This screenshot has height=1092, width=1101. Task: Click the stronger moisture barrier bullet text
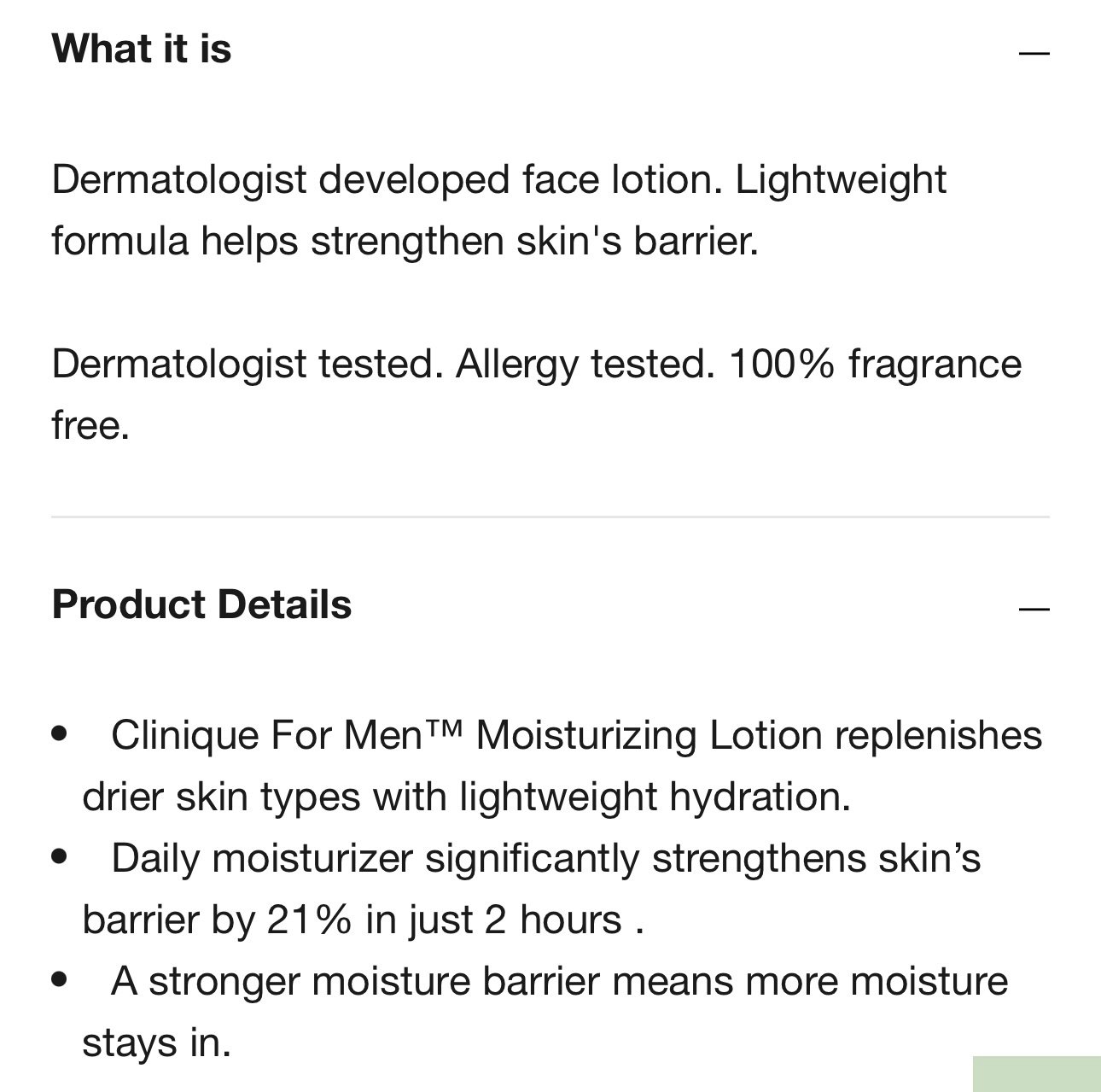click(x=545, y=1012)
